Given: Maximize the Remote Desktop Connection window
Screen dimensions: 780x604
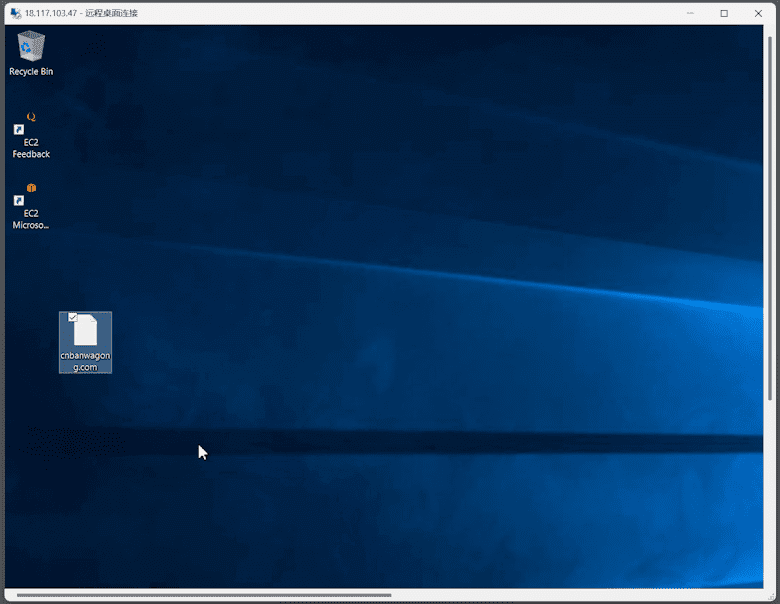Looking at the screenshot, I should pyautogui.click(x=724, y=13).
